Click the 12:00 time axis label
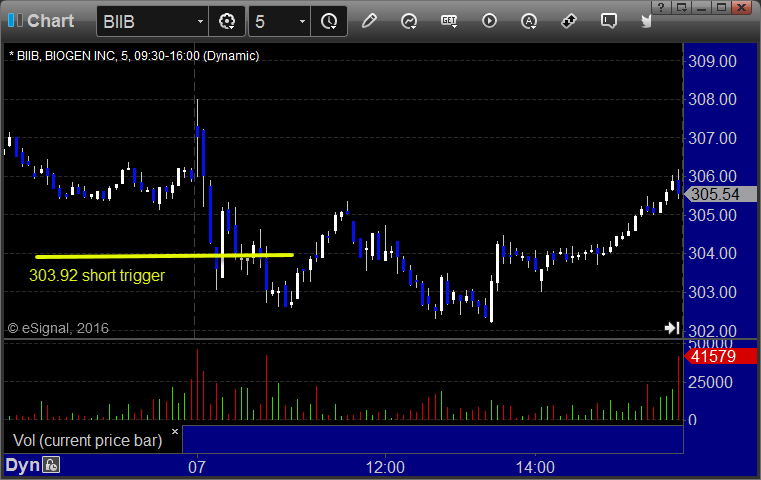This screenshot has width=761, height=480. 385,467
